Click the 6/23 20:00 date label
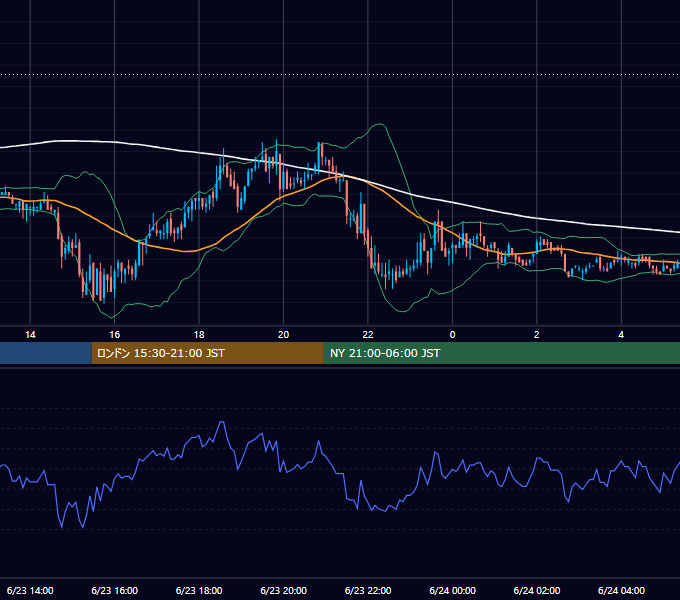680x600 pixels. point(284,590)
